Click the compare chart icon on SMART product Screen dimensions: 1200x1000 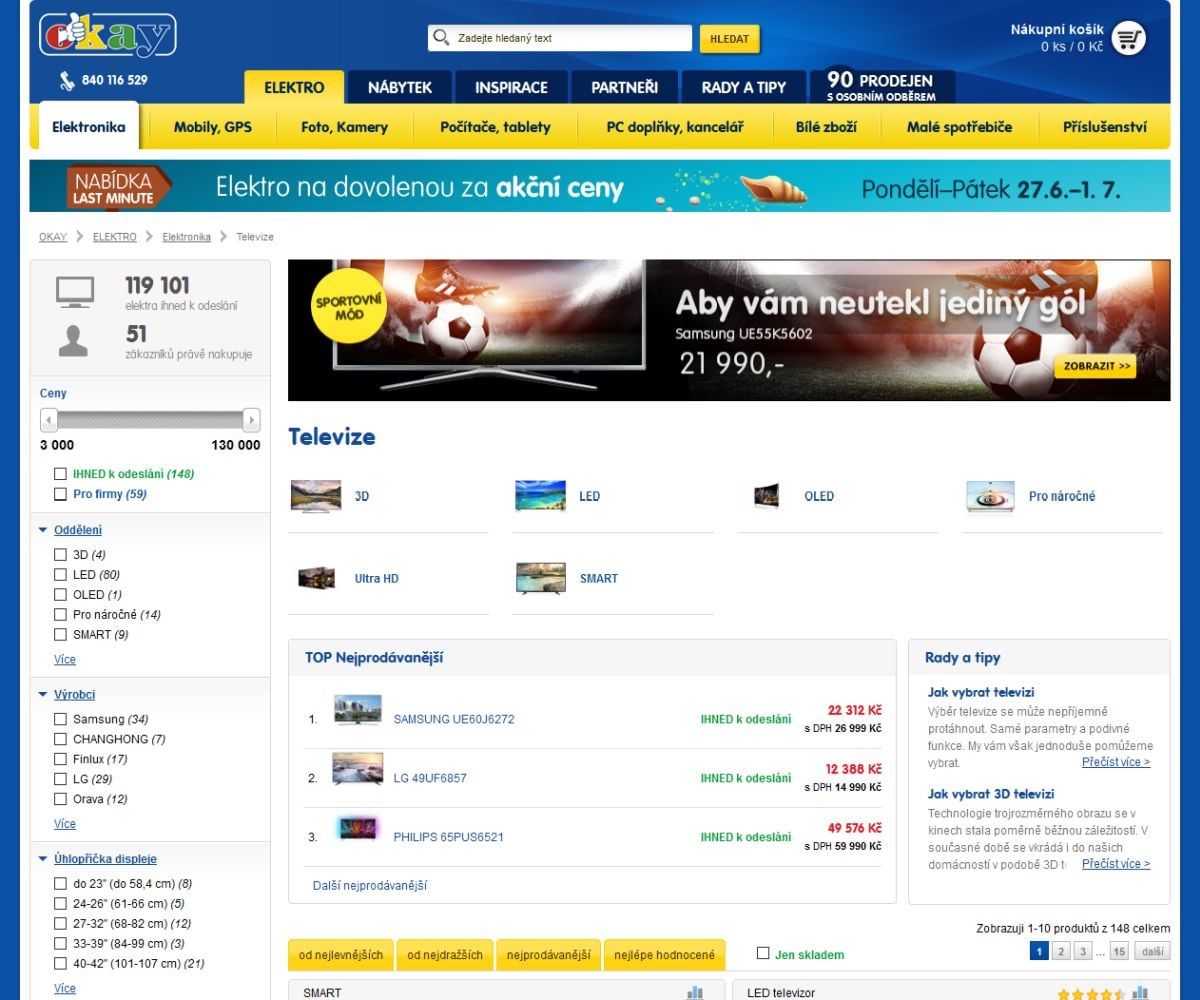tap(695, 992)
